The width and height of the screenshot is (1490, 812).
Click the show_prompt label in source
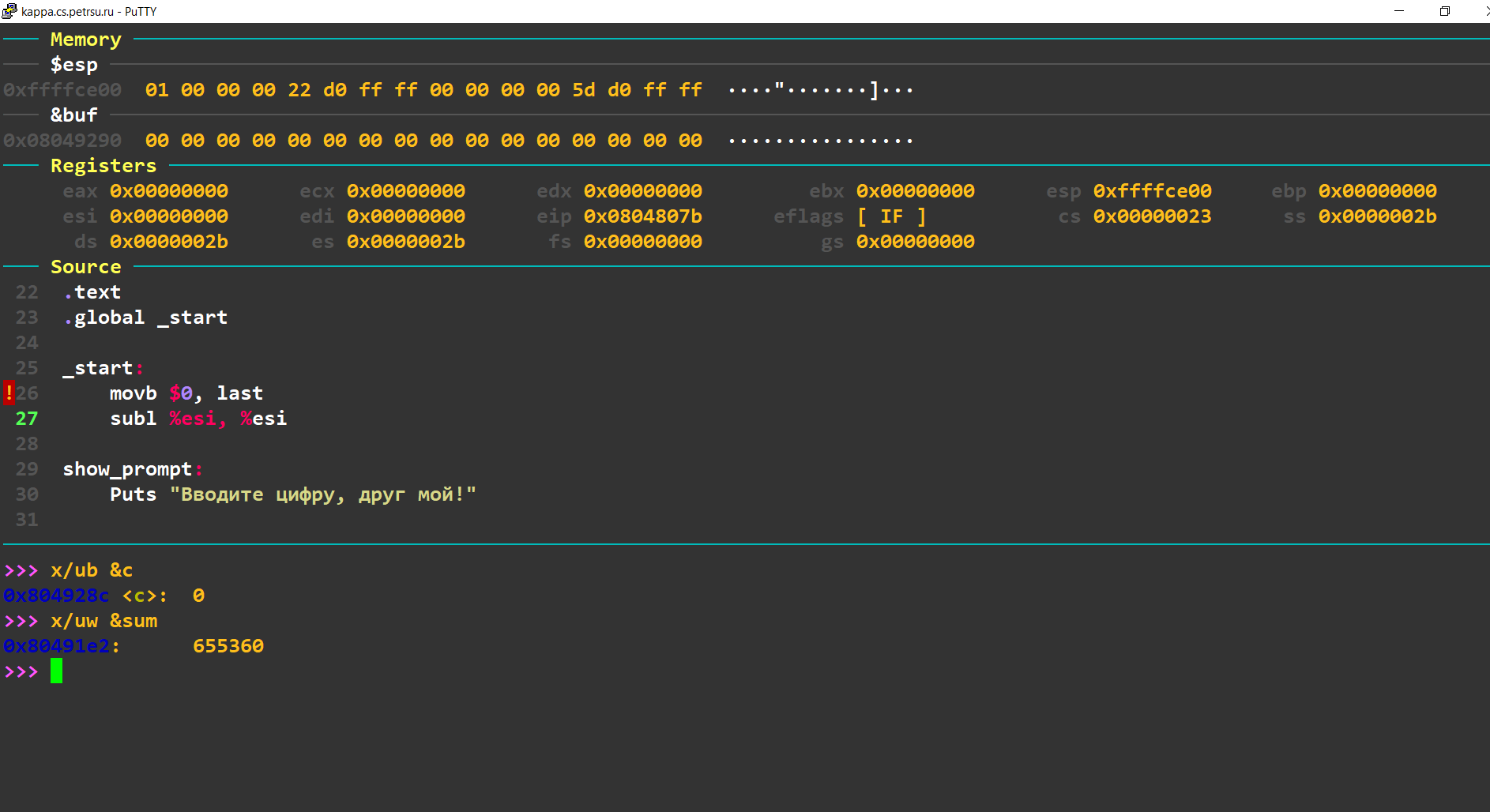click(x=127, y=469)
